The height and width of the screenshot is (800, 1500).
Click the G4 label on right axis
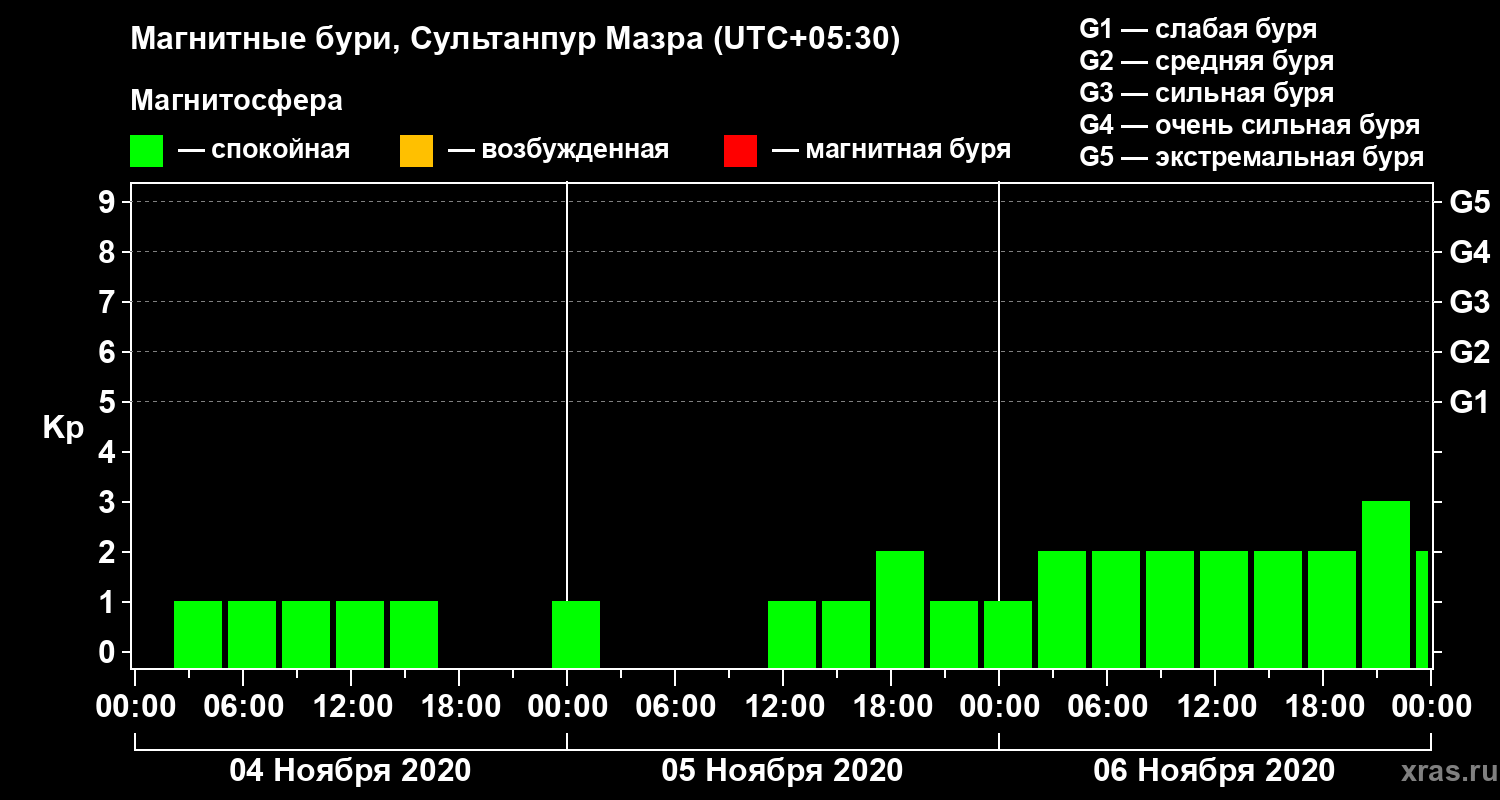(x=1470, y=252)
